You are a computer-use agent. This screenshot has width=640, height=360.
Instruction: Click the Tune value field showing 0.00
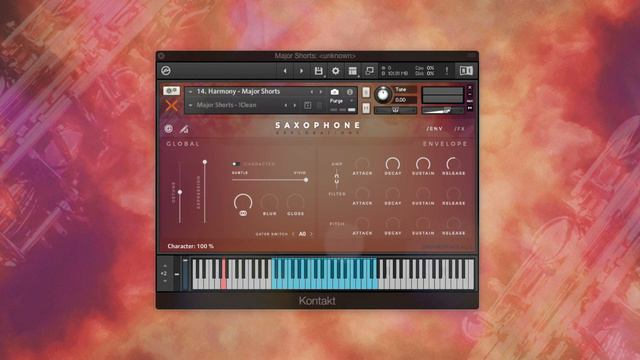point(404,100)
